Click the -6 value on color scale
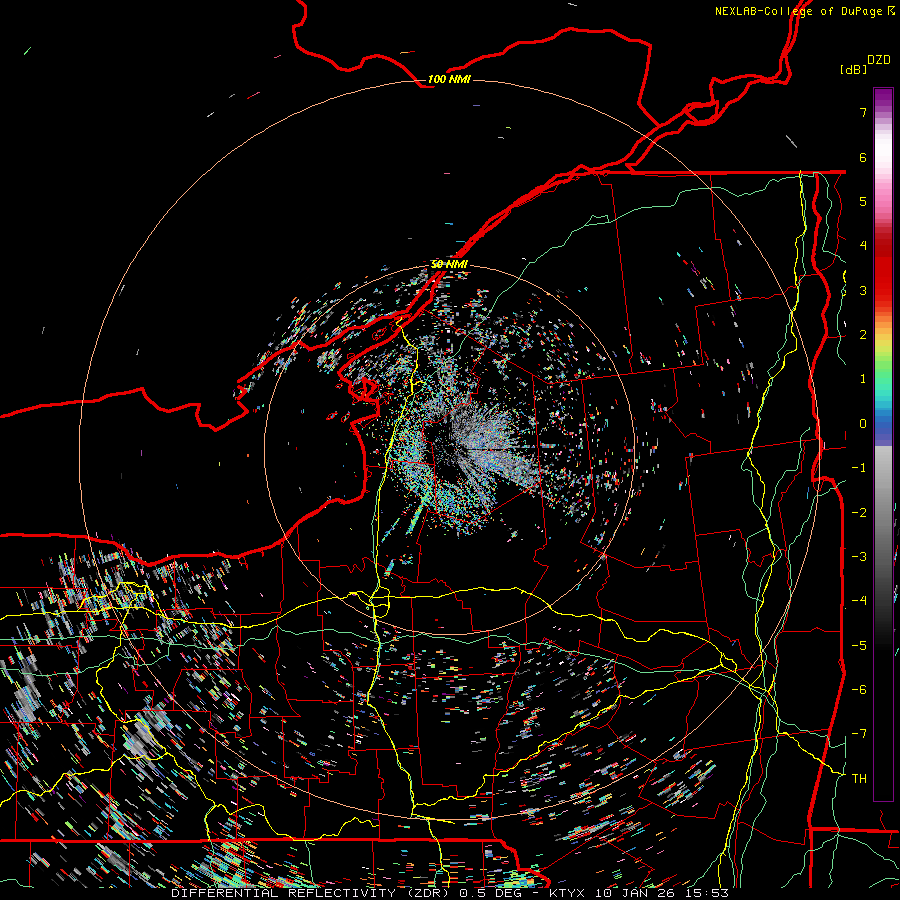 (x=859, y=689)
